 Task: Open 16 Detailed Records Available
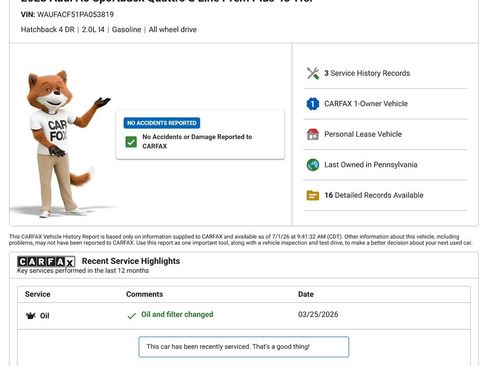point(374,195)
